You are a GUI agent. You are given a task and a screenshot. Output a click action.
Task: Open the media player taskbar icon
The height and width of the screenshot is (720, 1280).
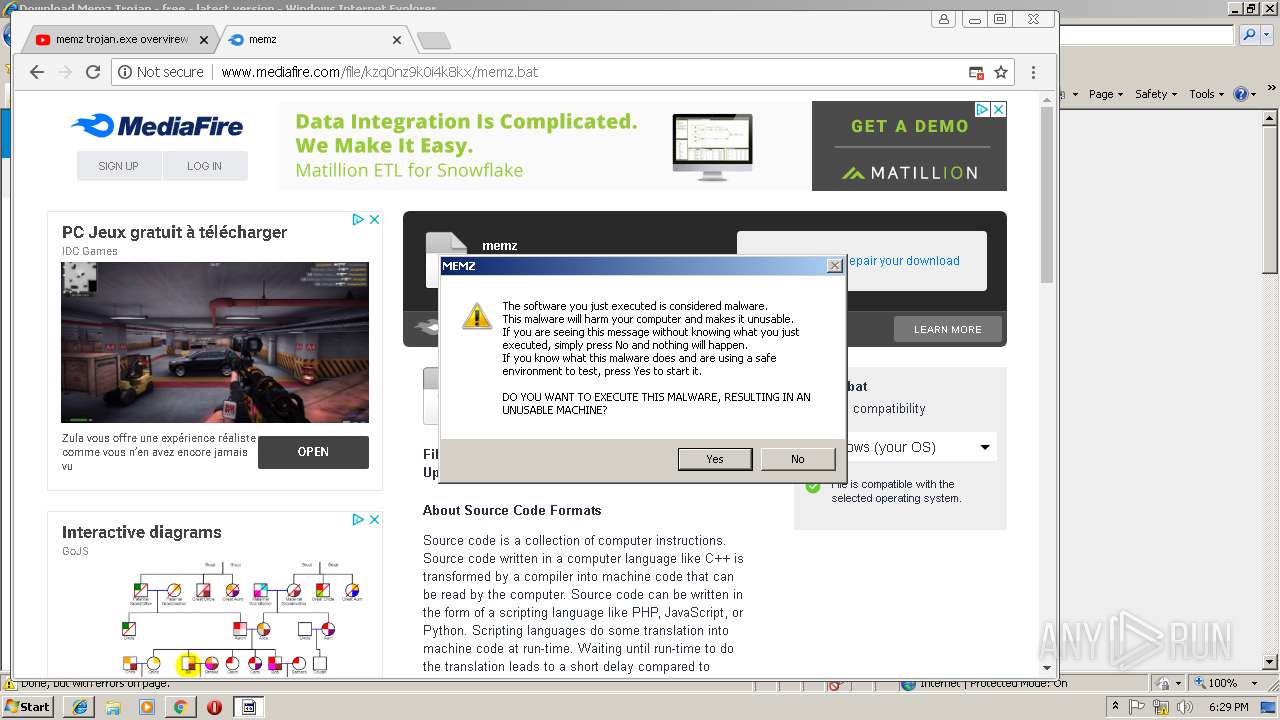point(147,707)
